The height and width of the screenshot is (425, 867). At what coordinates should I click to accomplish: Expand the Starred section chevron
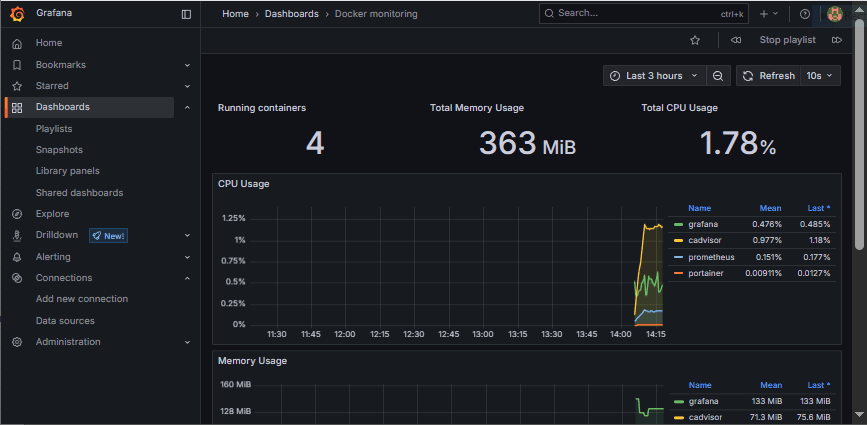click(187, 86)
